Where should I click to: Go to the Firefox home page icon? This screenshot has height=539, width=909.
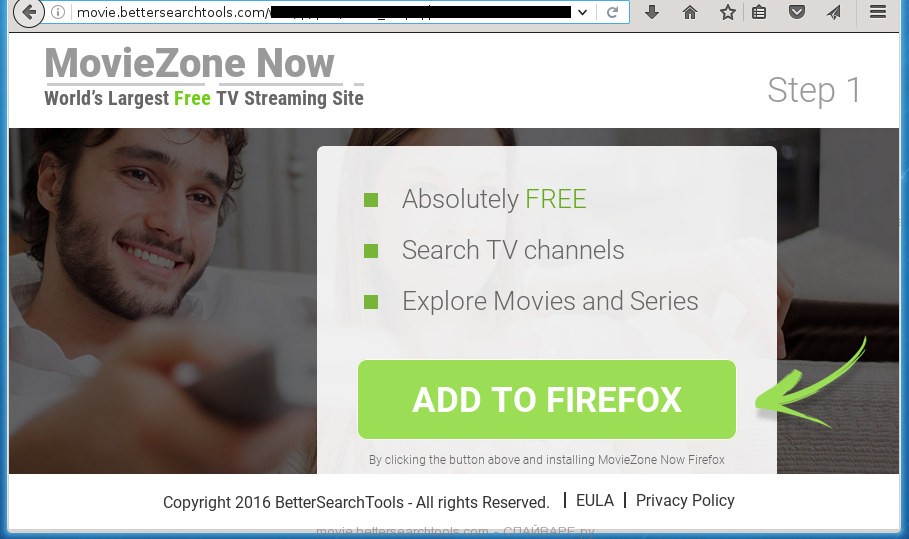690,12
